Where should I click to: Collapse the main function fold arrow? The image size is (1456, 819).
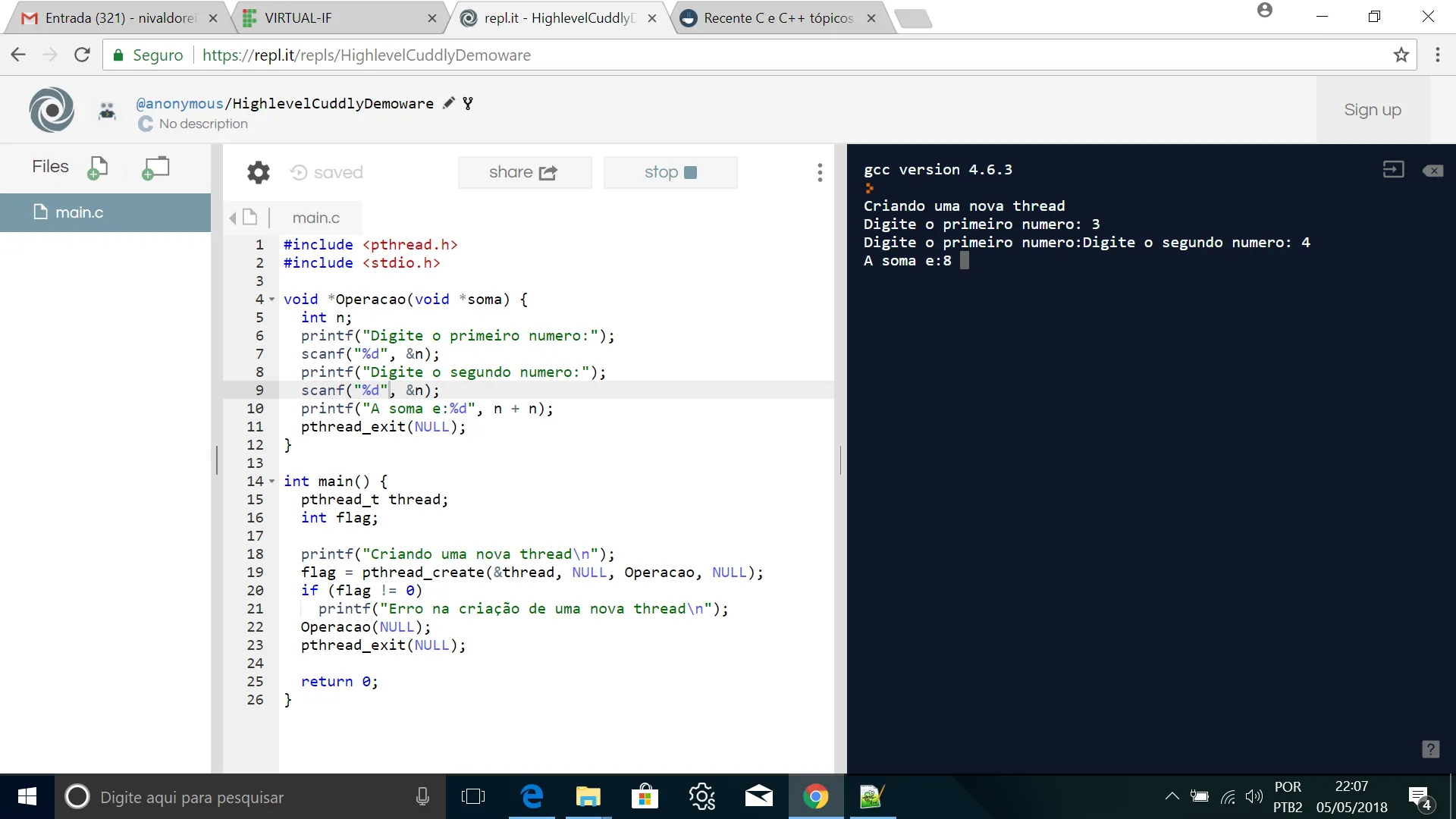[272, 482]
